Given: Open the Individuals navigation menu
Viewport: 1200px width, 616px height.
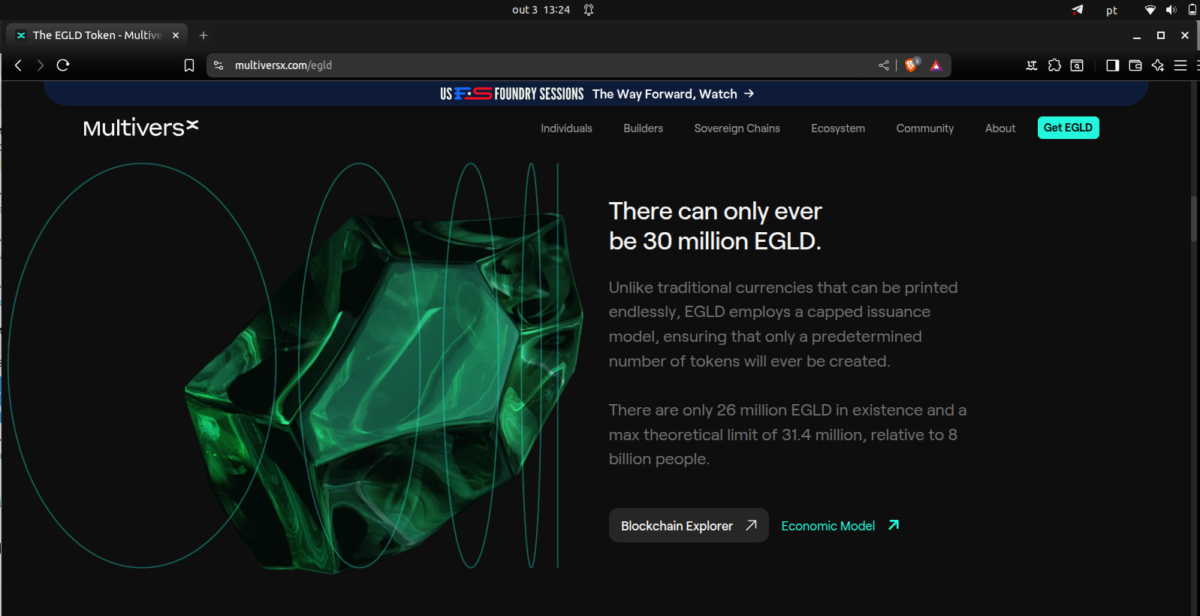Looking at the screenshot, I should [x=566, y=128].
